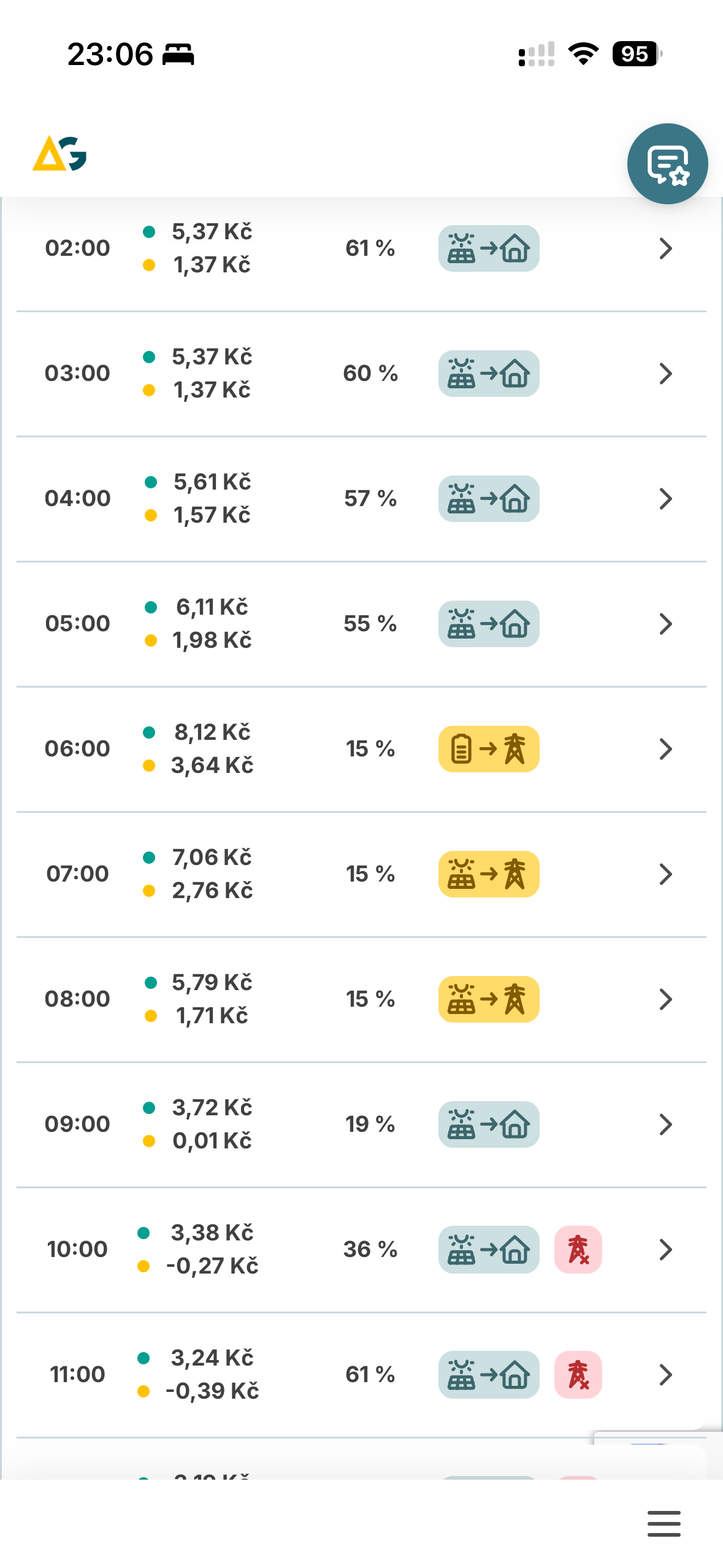Tap the -0,27 Kč sell price

tap(212, 1266)
